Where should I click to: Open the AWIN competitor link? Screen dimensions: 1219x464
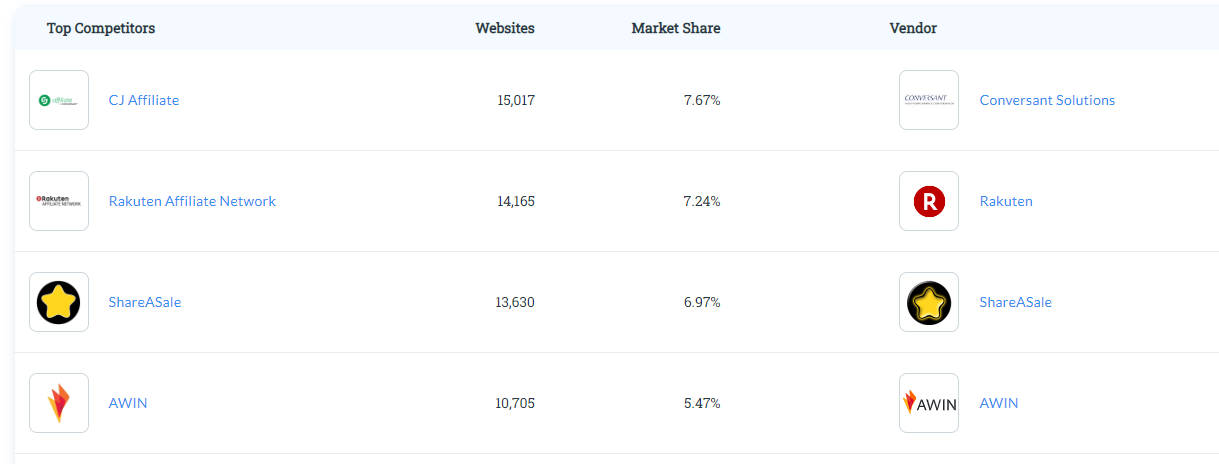[x=128, y=403]
